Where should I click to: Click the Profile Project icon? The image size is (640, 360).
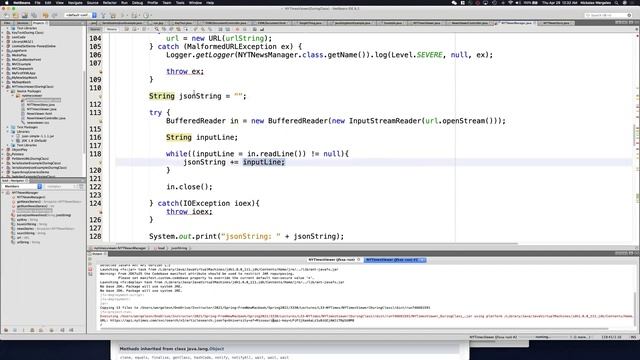click(x=146, y=15)
